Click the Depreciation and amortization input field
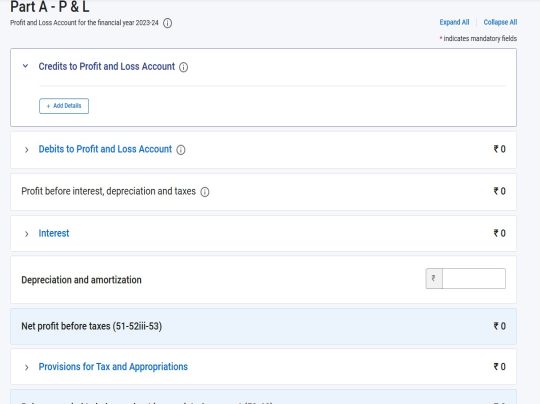Image resolution: width=540 pixels, height=404 pixels. [474, 278]
